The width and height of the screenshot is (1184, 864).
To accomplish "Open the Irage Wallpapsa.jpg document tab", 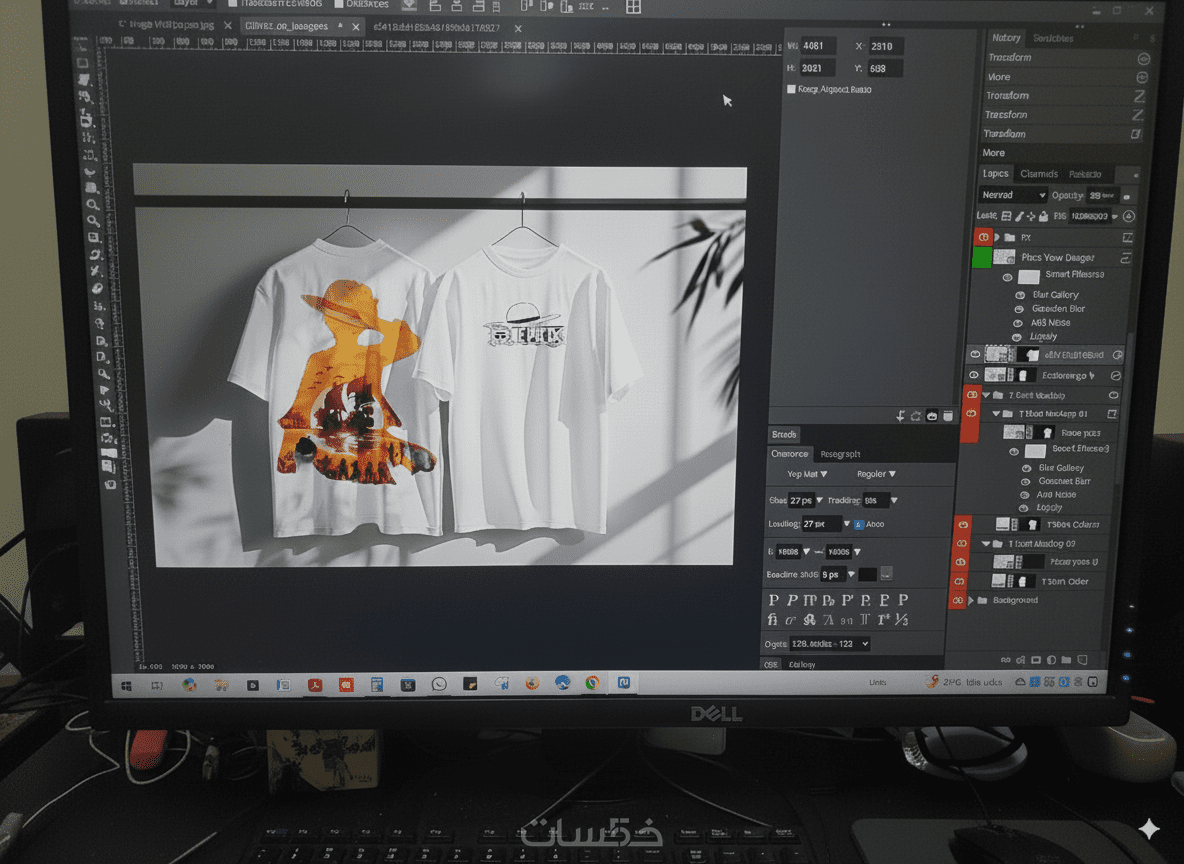I will pos(166,25).
